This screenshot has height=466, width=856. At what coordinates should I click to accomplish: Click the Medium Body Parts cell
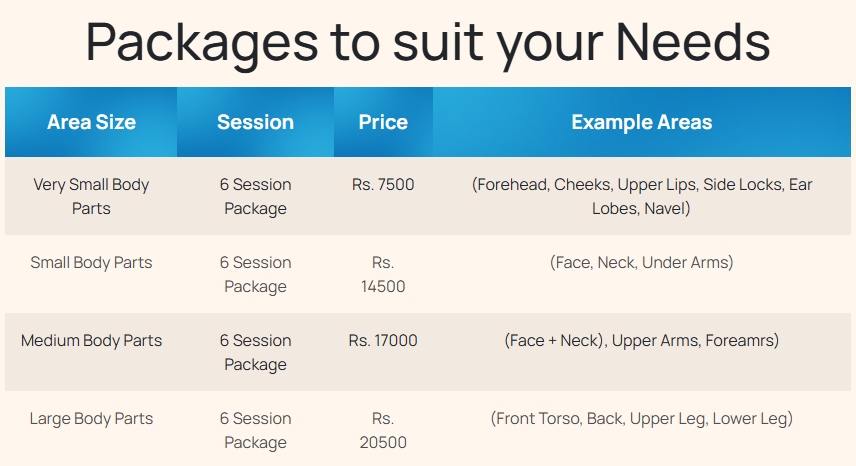91,341
